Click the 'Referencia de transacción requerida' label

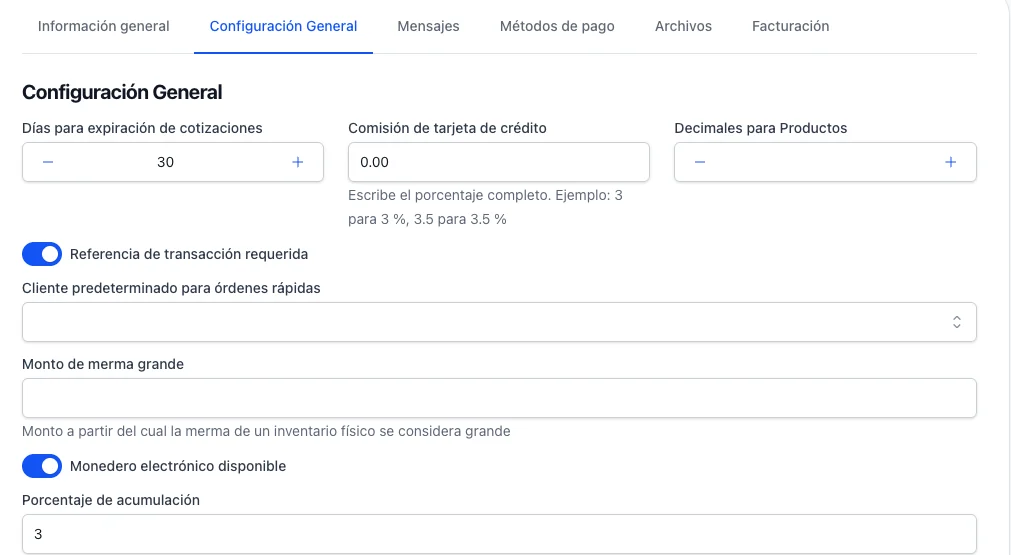tap(189, 254)
